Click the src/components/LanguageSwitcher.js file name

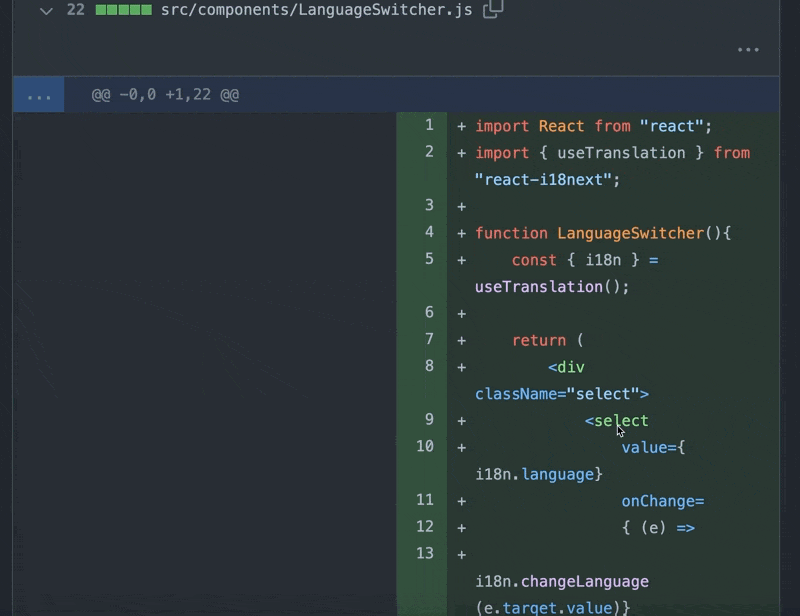(x=317, y=10)
